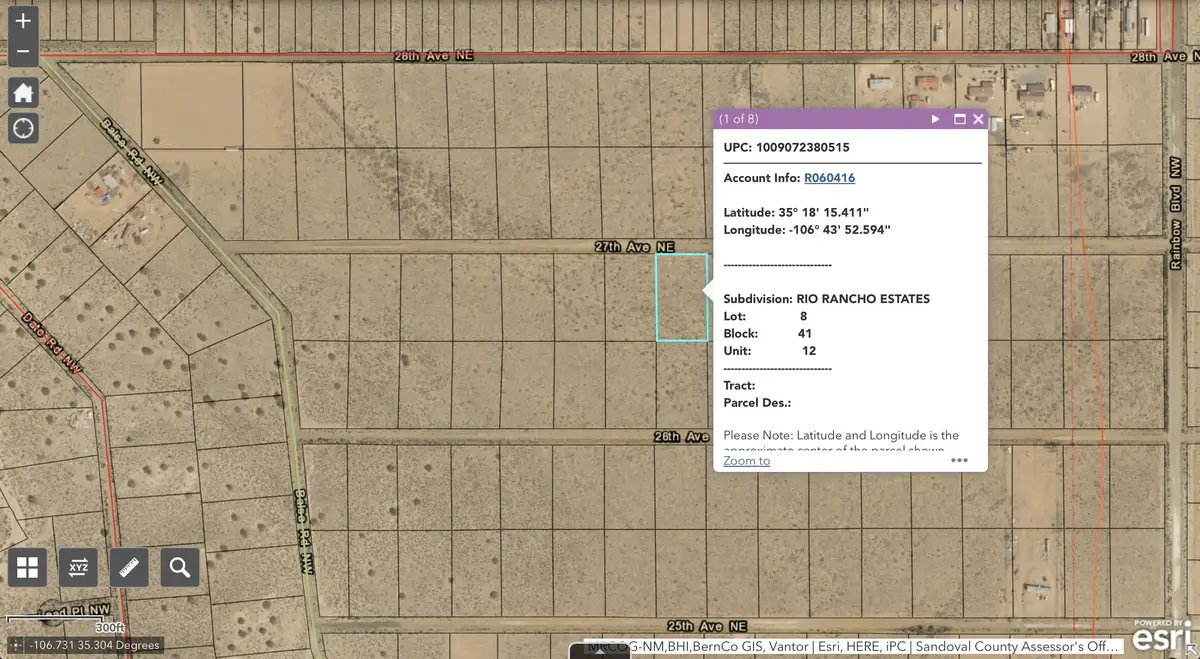Close the parcel info popup
1200x659 pixels.
click(978, 119)
